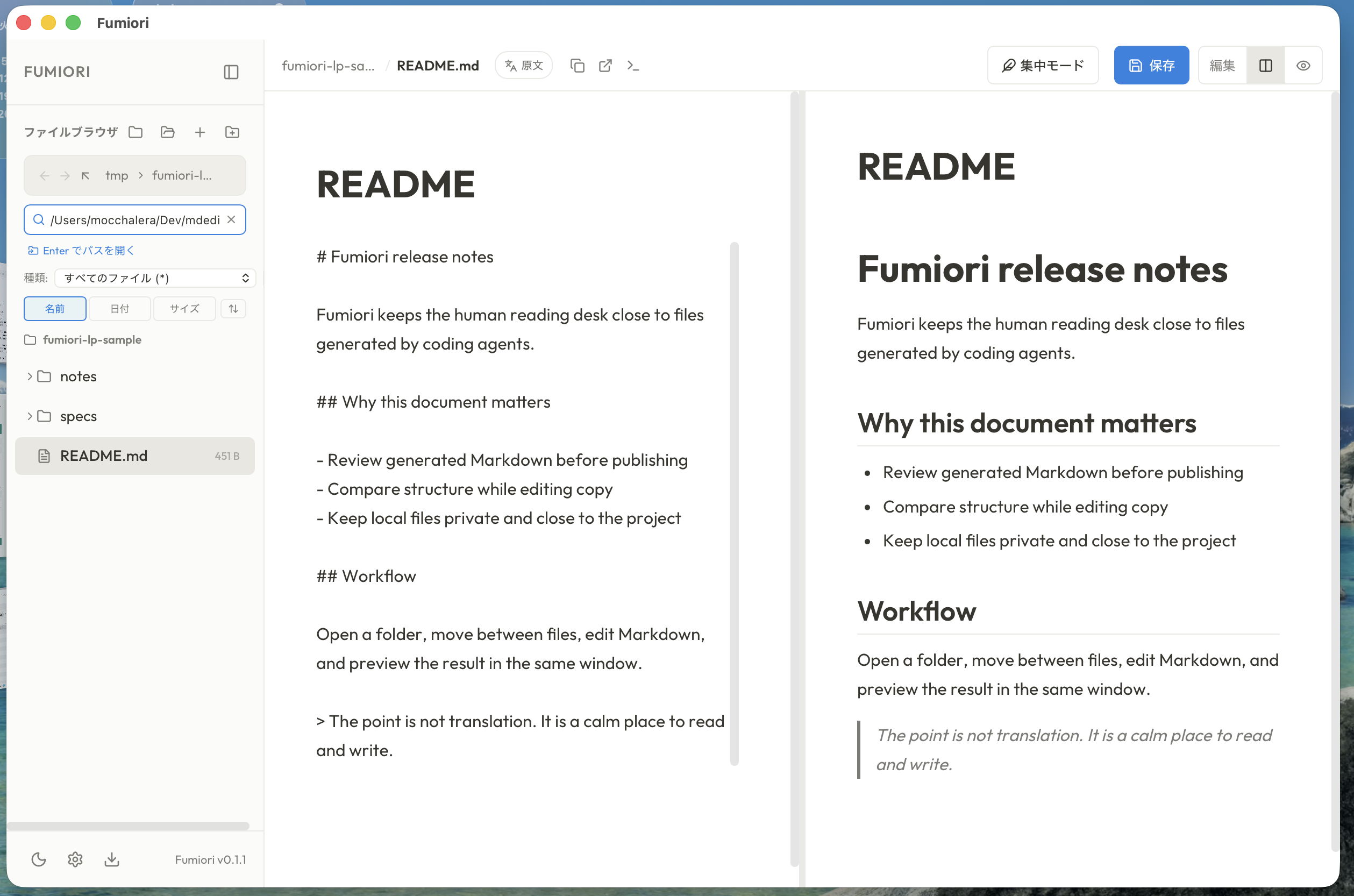Viewport: 1354px width, 896px height.
Task: Switch to 編集 edit-only mode
Action: (x=1223, y=66)
